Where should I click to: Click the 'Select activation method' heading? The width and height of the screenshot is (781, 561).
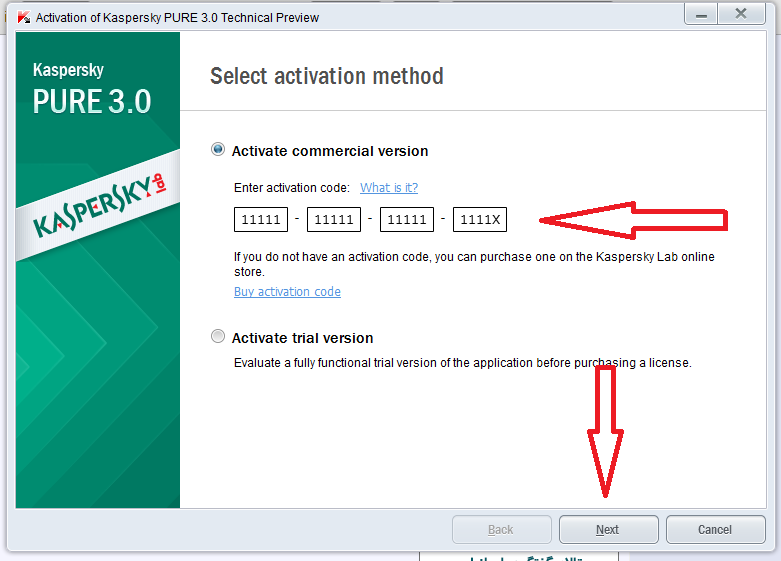[x=327, y=76]
